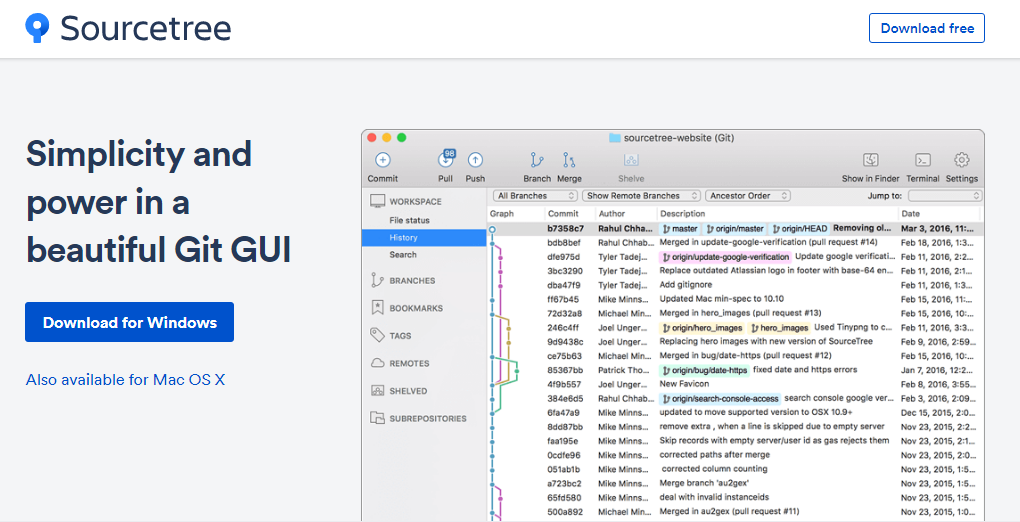Select "Merge branch 'au2gex'" commit

pyautogui.click(x=735, y=484)
